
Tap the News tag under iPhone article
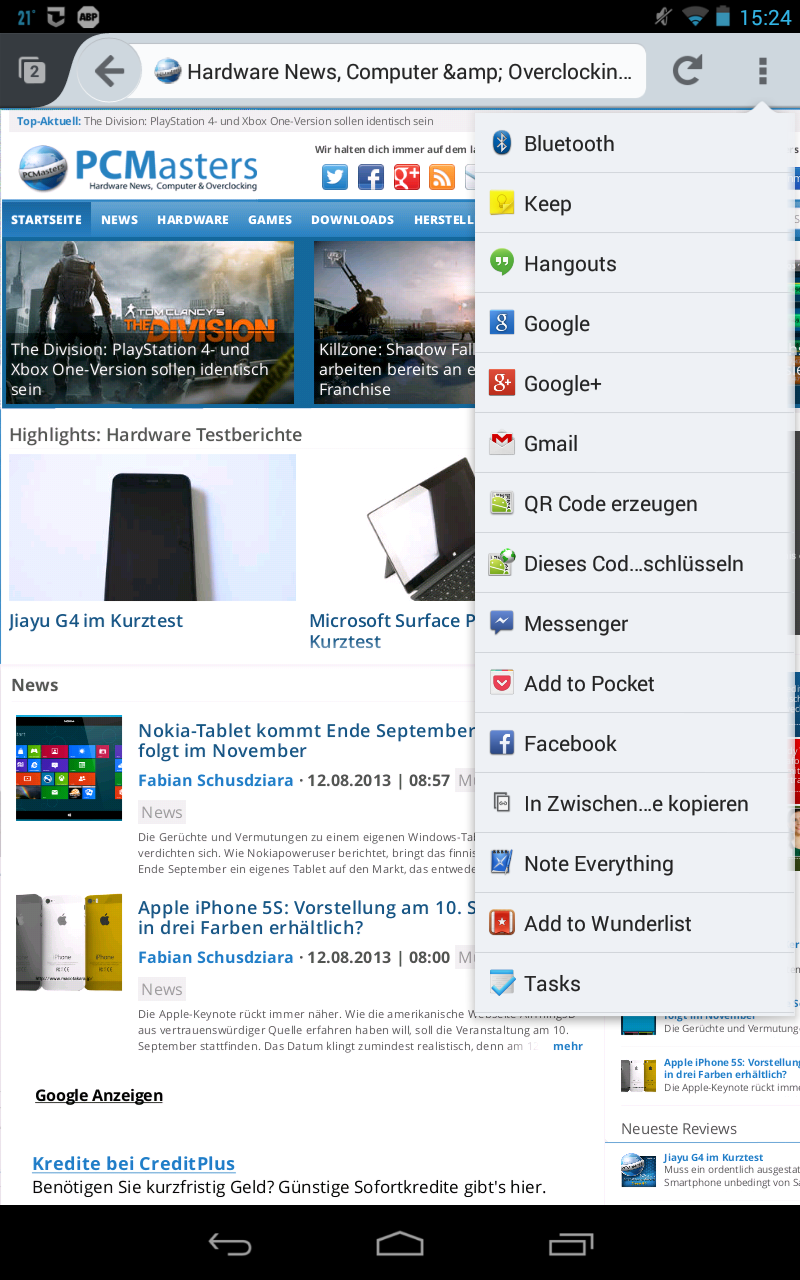tap(161, 989)
